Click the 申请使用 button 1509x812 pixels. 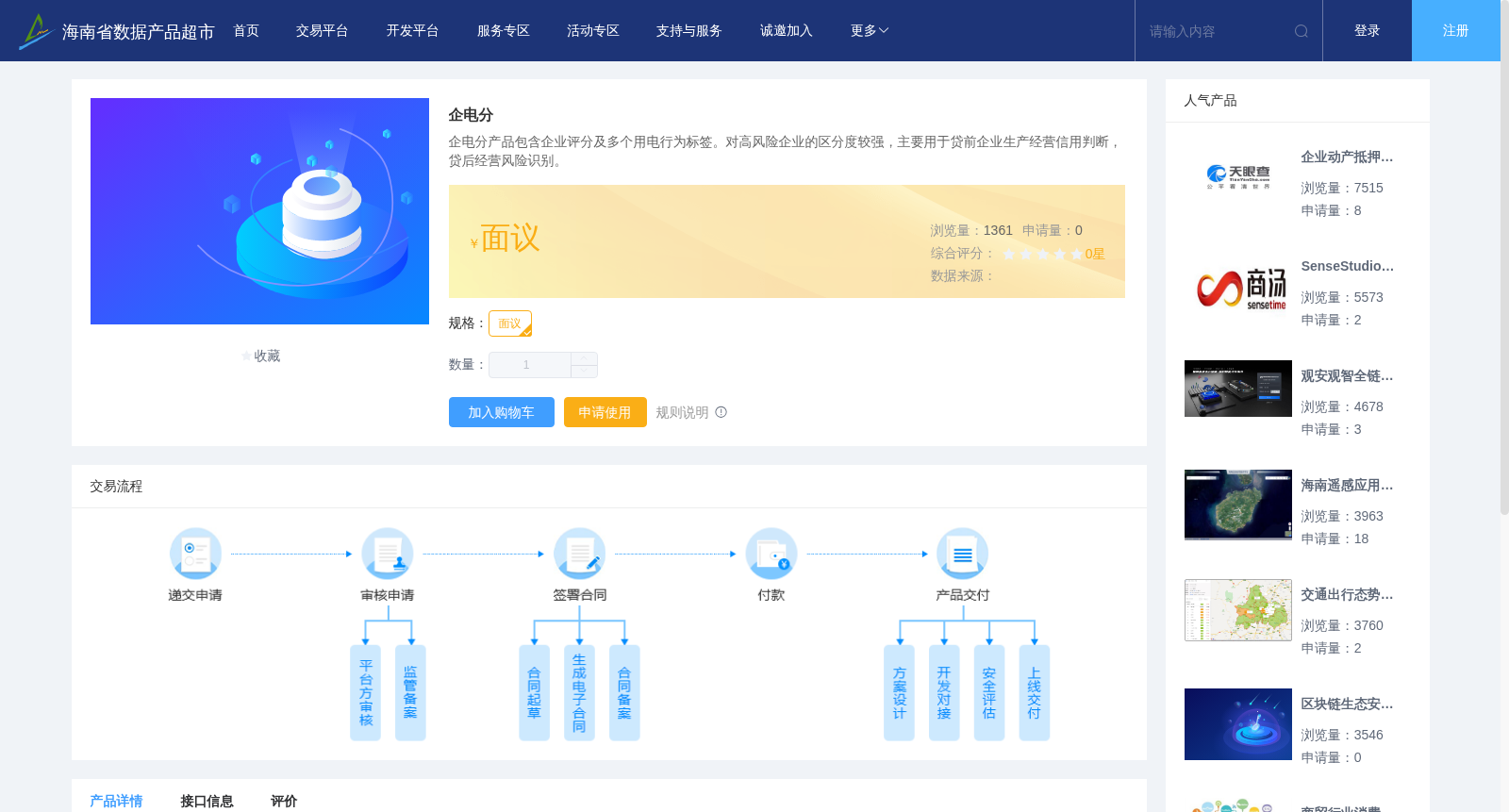605,412
